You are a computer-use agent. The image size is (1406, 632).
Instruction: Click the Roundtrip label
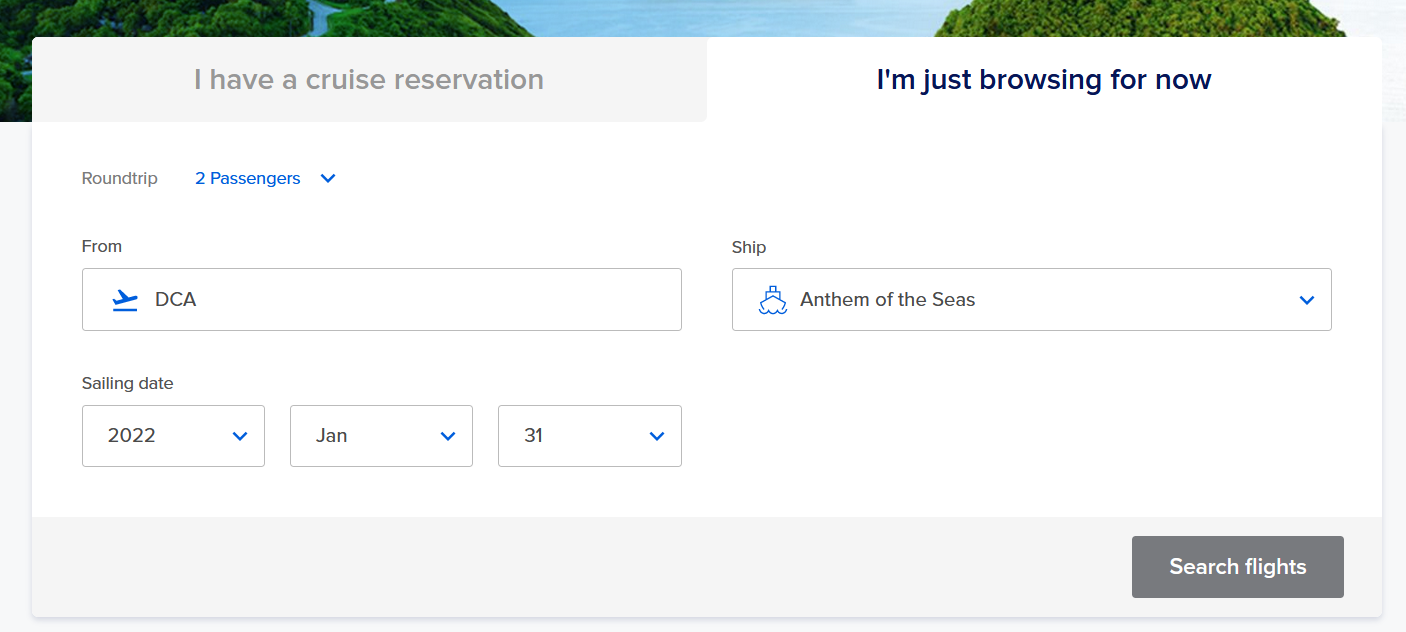pos(120,179)
